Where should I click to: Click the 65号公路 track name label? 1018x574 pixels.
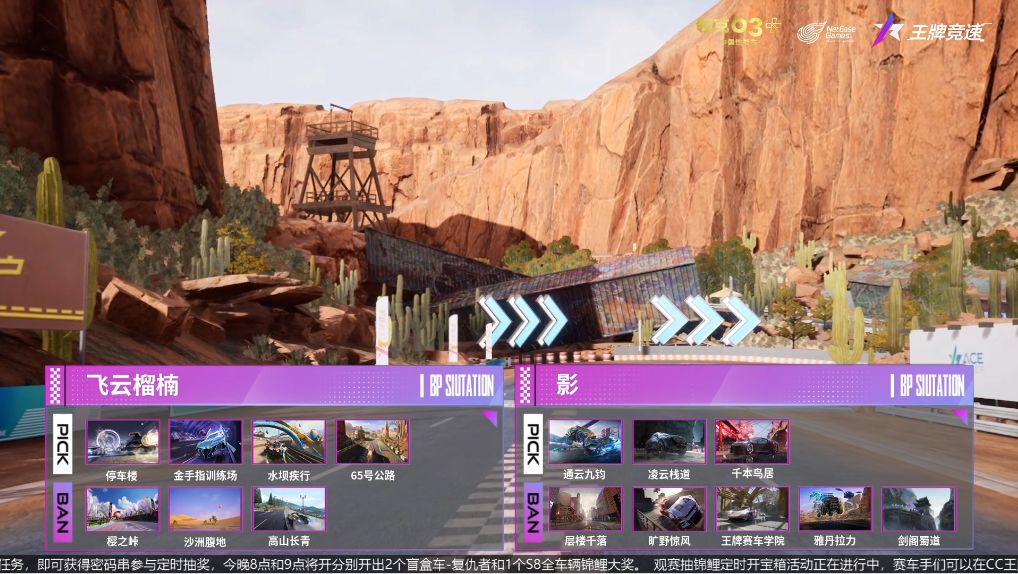(373, 475)
